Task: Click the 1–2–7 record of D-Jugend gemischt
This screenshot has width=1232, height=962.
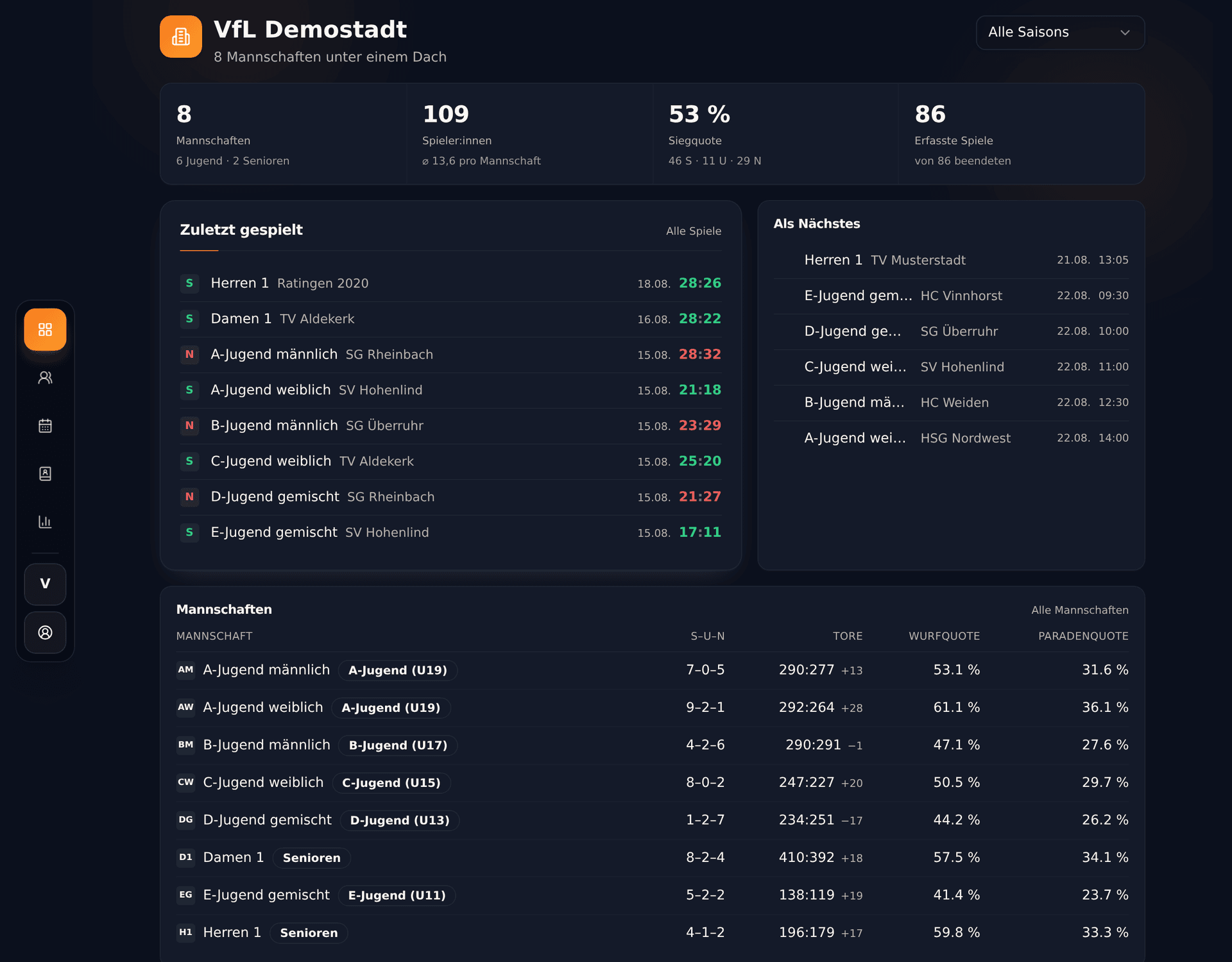Action: click(x=705, y=820)
